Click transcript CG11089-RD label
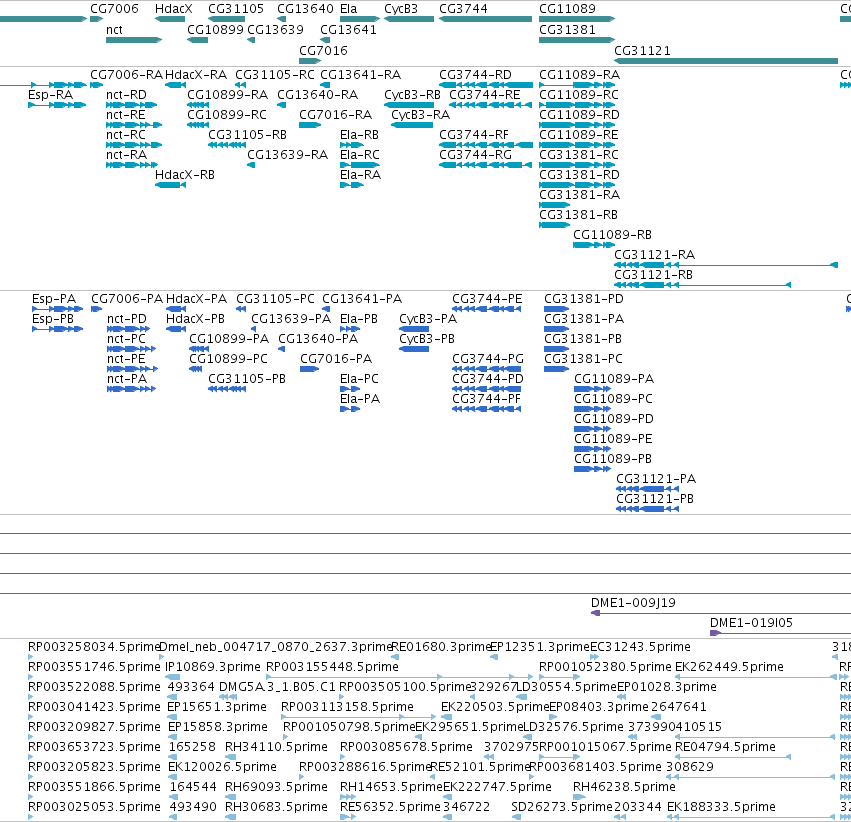The image size is (851, 822). (x=579, y=114)
